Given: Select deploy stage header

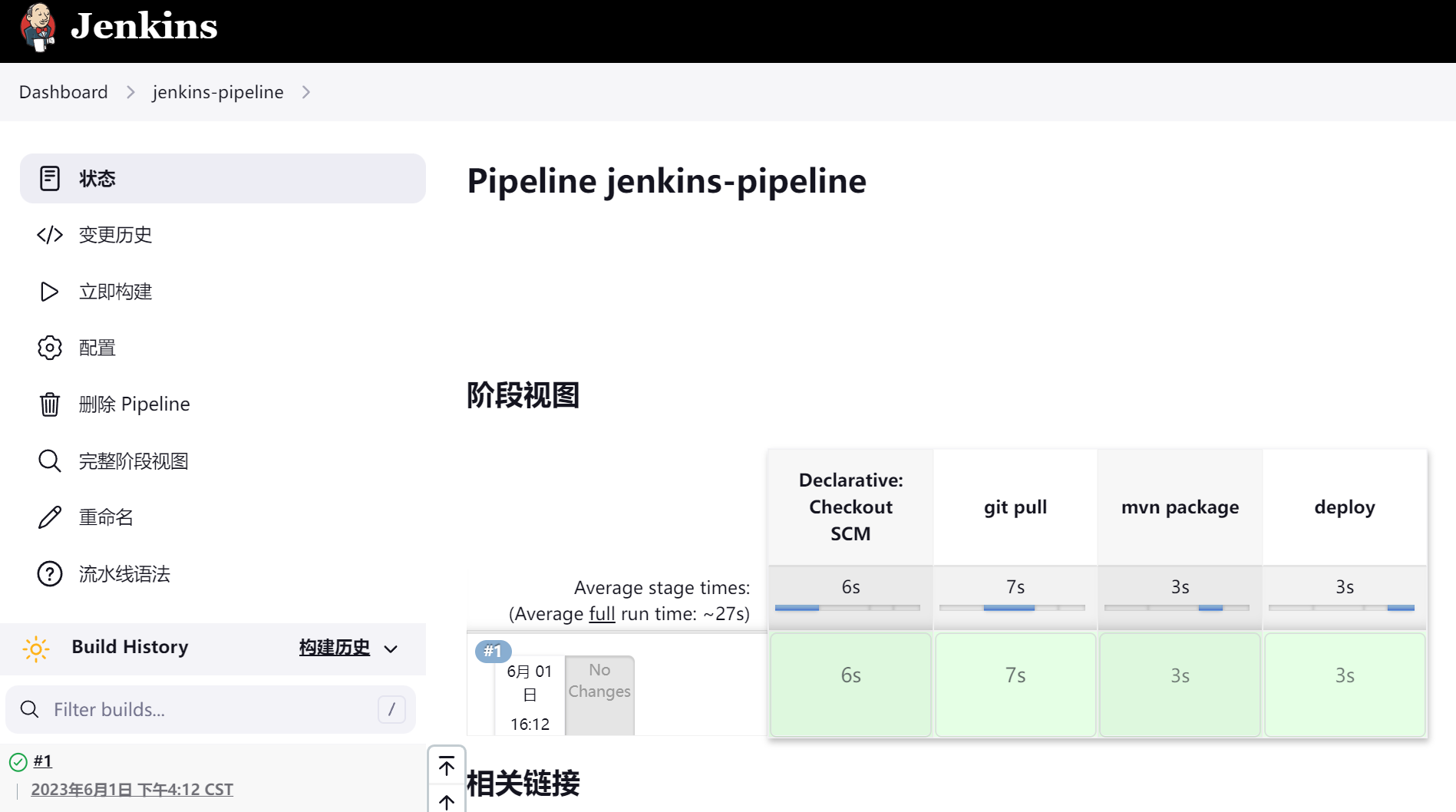Looking at the screenshot, I should tap(1345, 507).
